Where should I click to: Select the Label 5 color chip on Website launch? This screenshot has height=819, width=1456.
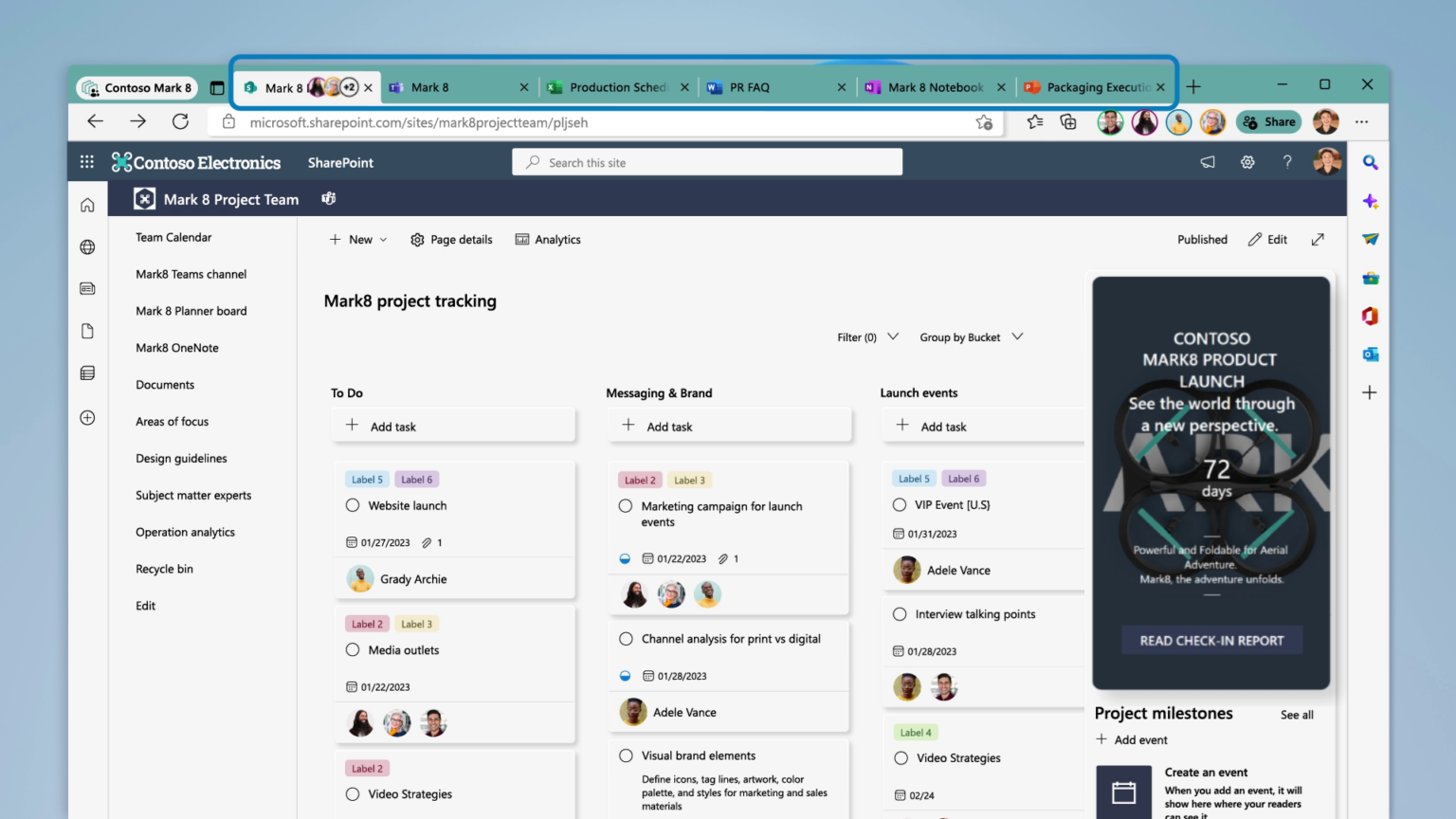coord(367,479)
